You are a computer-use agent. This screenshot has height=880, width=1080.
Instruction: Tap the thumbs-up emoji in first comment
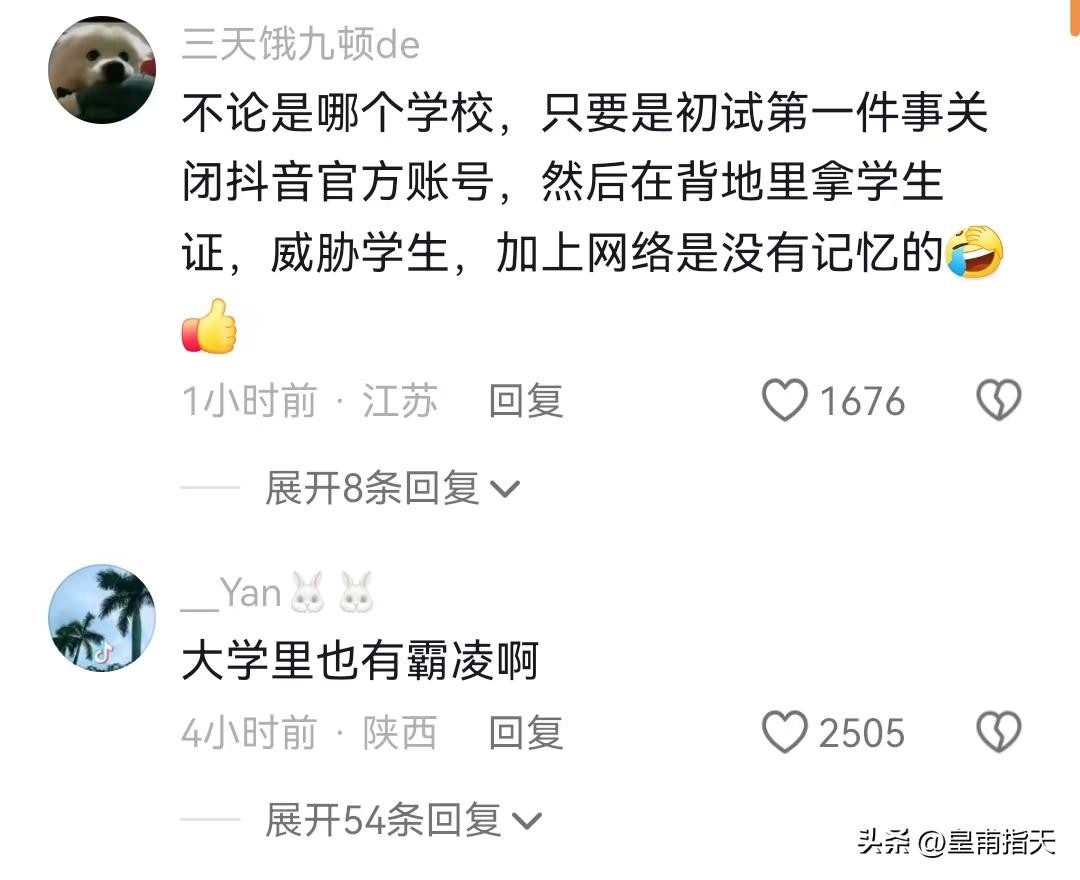[209, 326]
